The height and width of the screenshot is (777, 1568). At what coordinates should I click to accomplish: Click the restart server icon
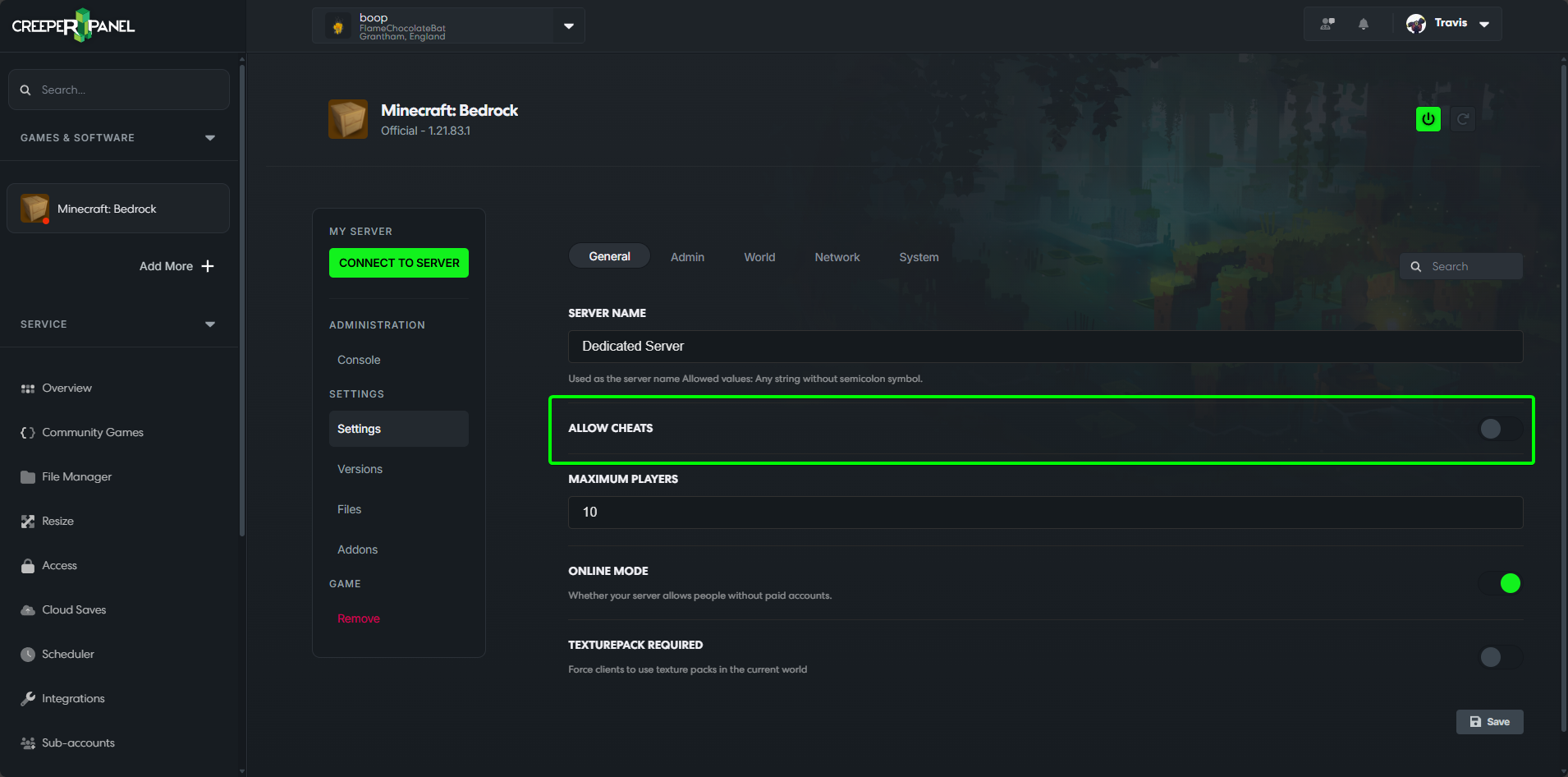(1463, 118)
